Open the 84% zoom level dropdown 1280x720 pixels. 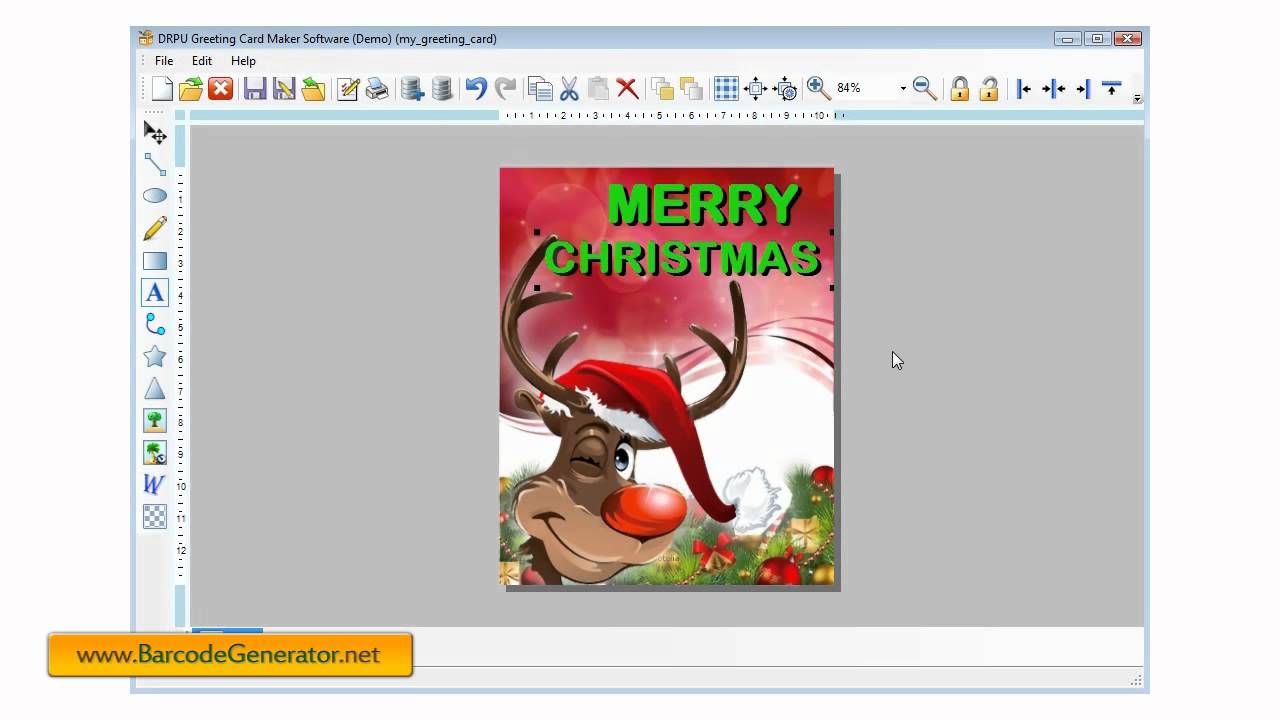tap(902, 89)
